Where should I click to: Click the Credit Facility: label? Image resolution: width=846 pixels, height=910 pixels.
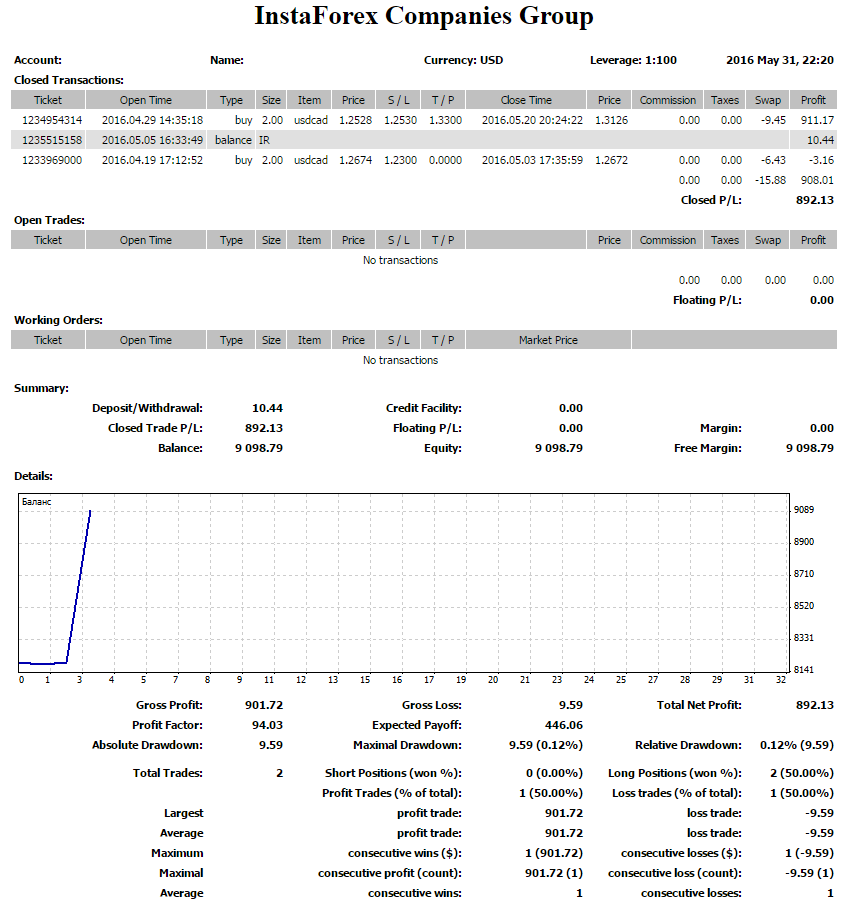(x=424, y=408)
